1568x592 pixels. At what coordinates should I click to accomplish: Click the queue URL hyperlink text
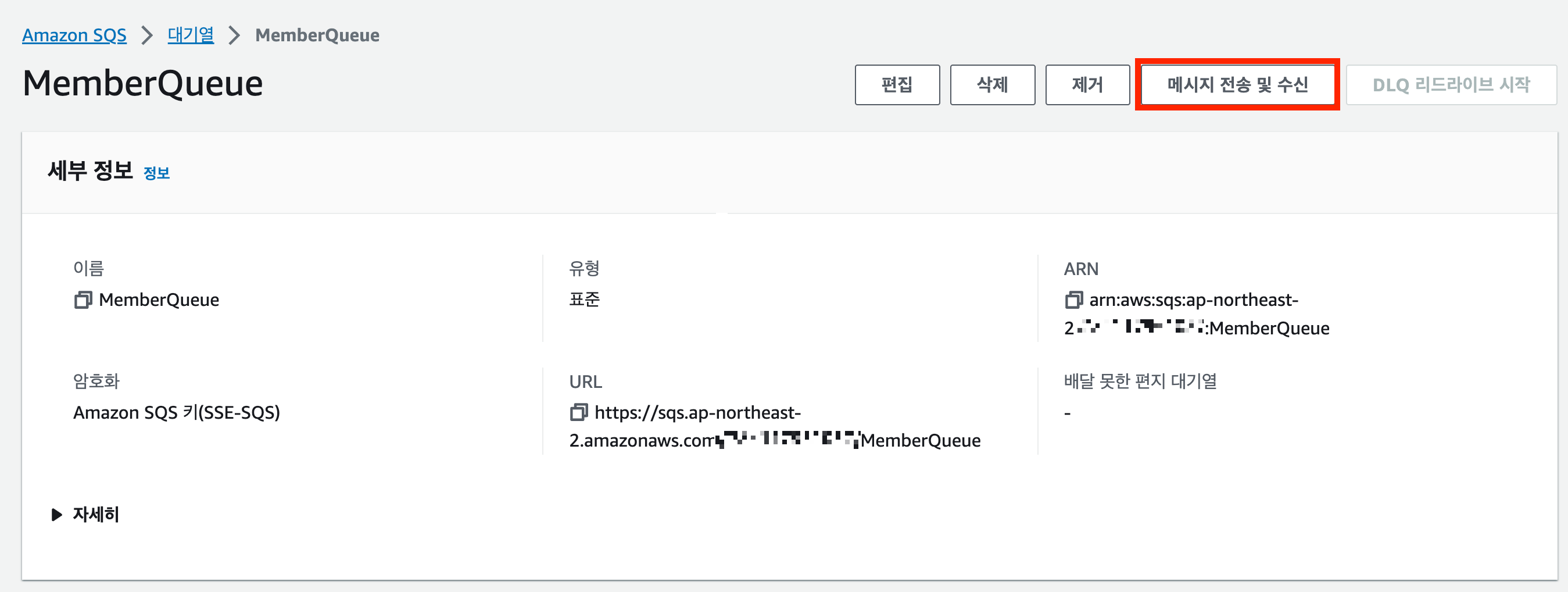point(697,413)
